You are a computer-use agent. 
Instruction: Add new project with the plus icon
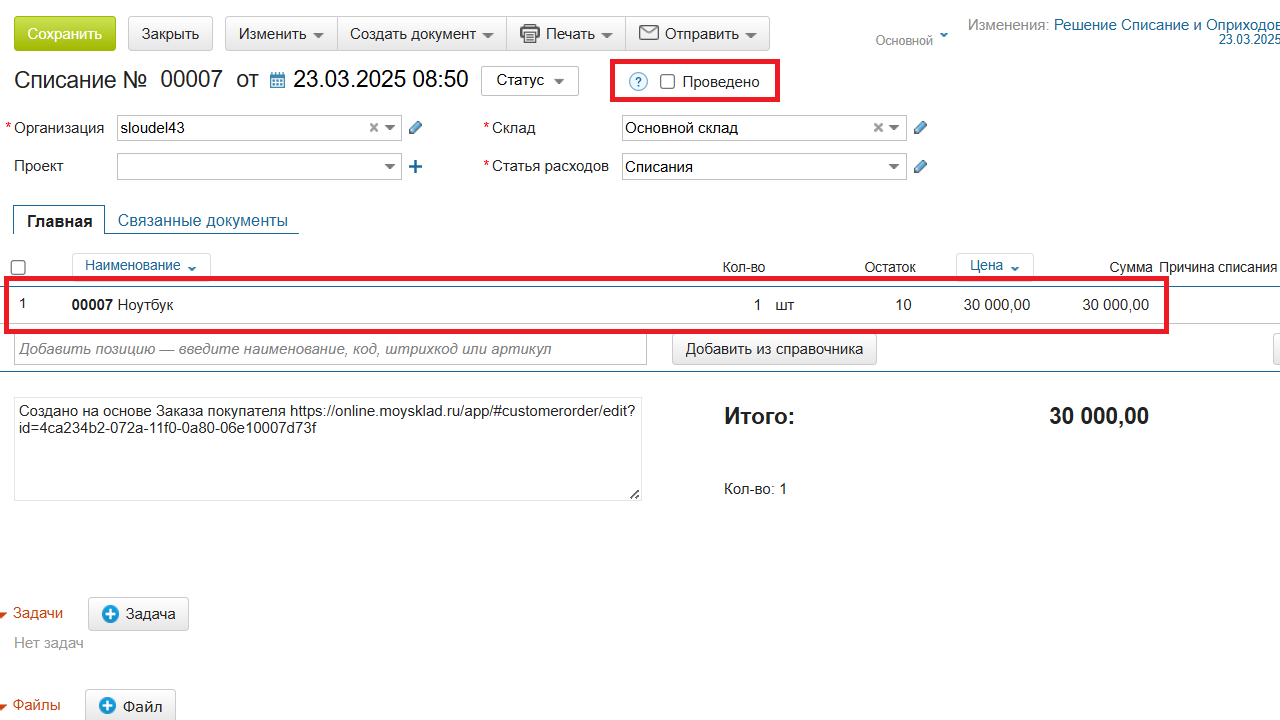click(x=416, y=167)
